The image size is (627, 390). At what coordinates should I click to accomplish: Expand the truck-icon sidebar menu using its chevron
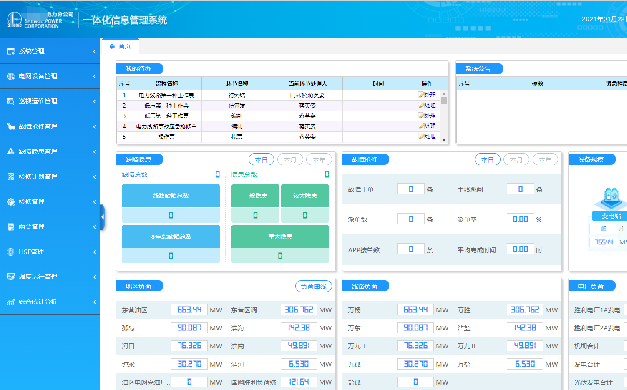click(x=94, y=127)
